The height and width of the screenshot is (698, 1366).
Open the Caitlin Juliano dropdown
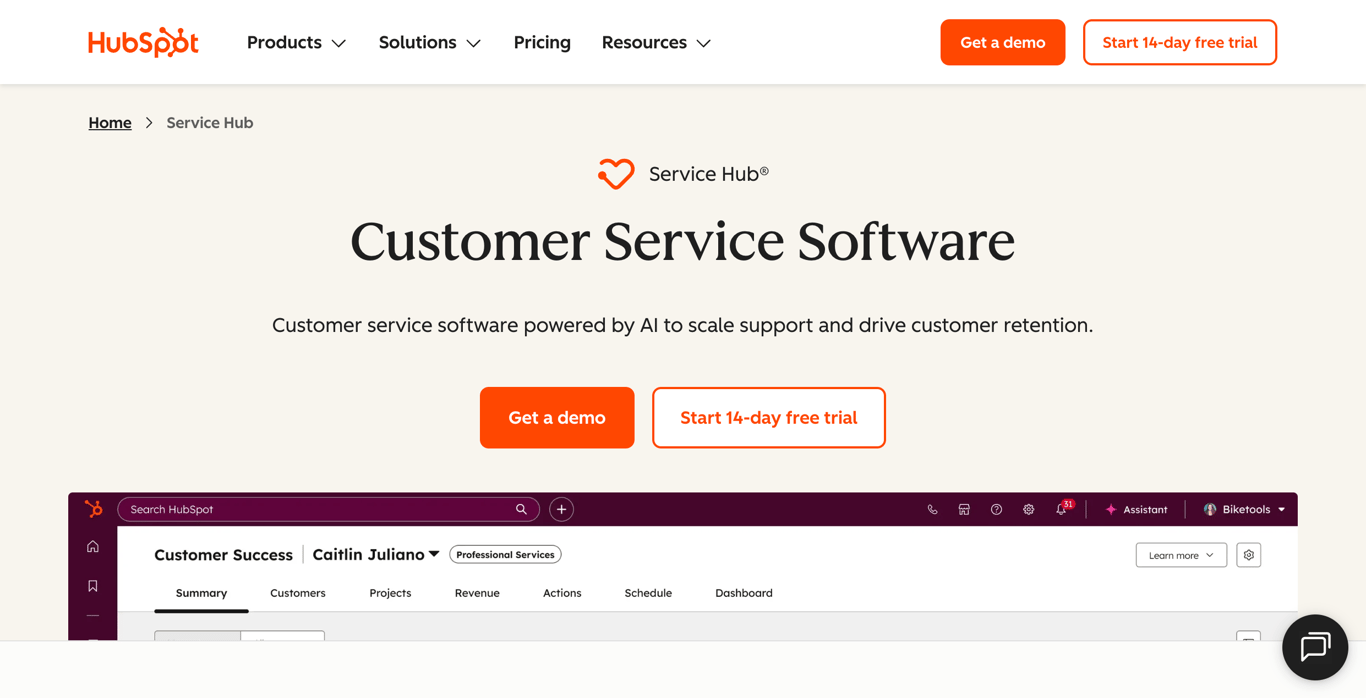click(x=376, y=554)
